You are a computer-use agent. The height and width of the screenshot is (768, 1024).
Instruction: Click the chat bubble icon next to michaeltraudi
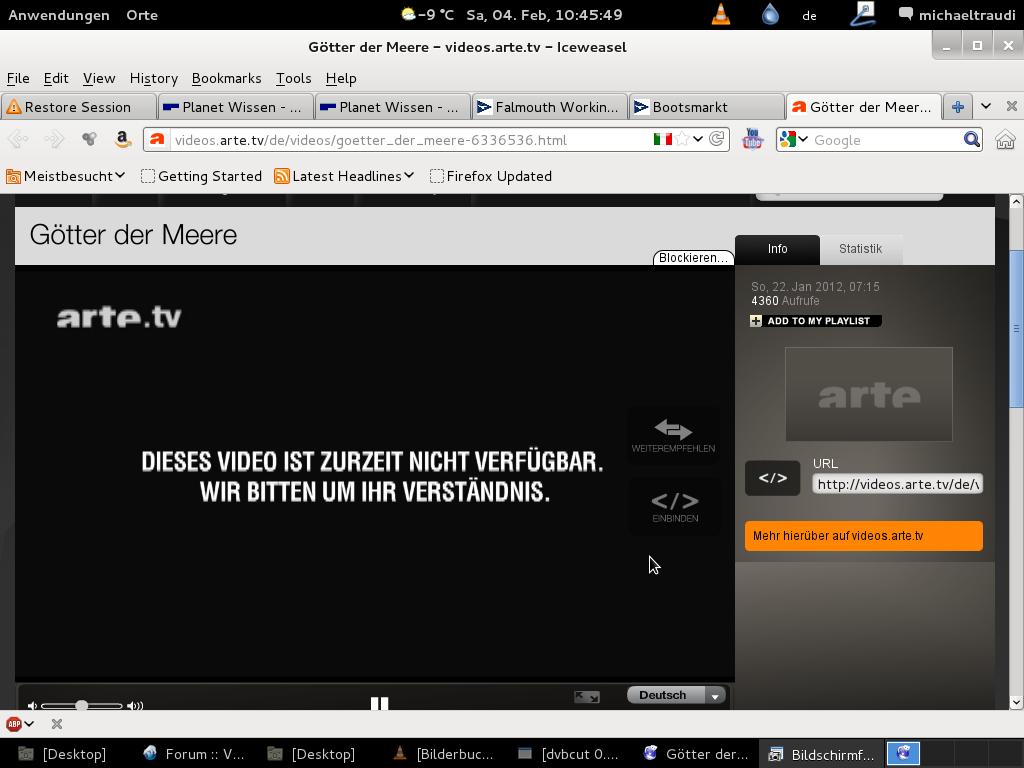tap(906, 14)
